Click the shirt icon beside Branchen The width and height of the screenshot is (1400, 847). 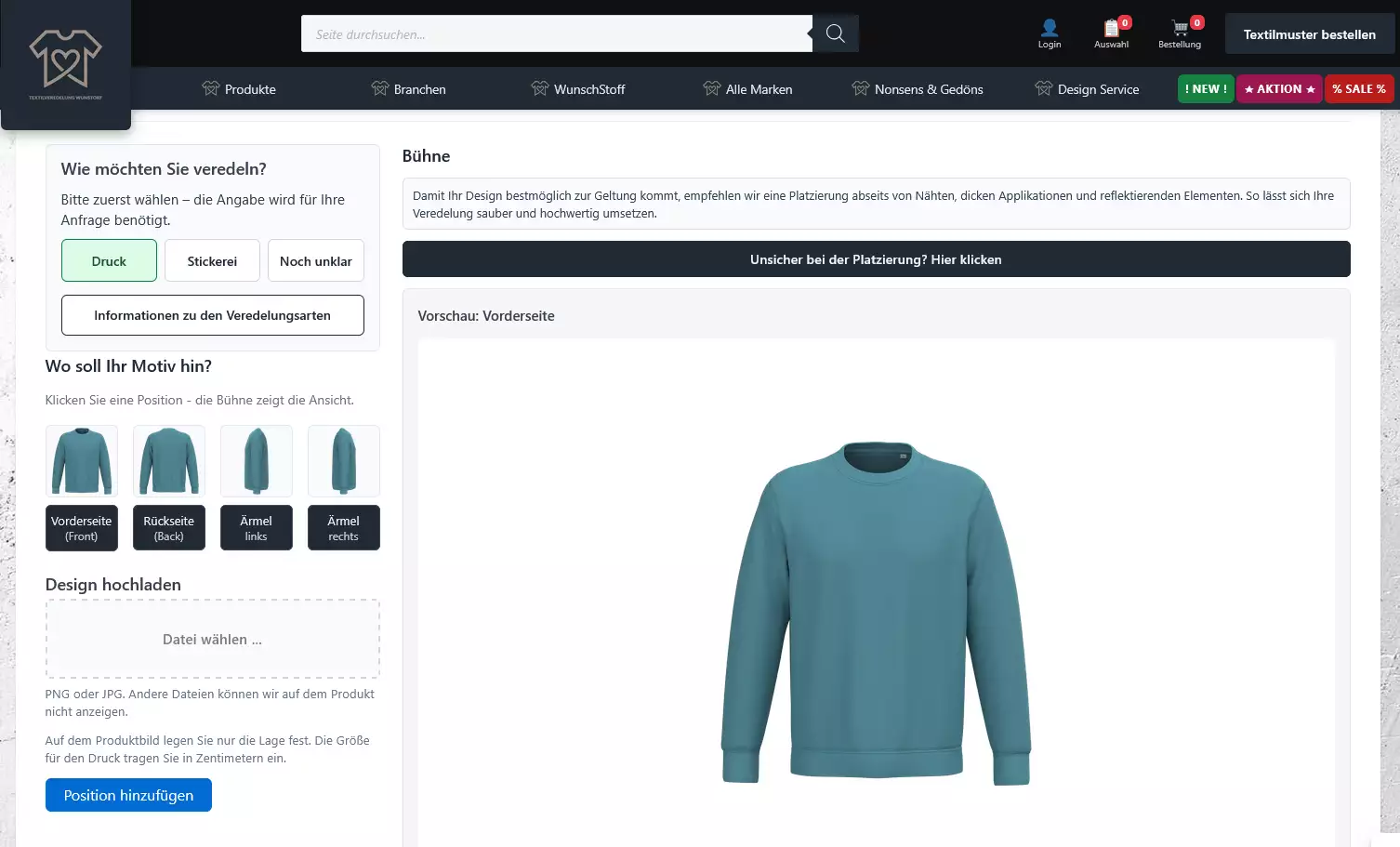(x=380, y=88)
